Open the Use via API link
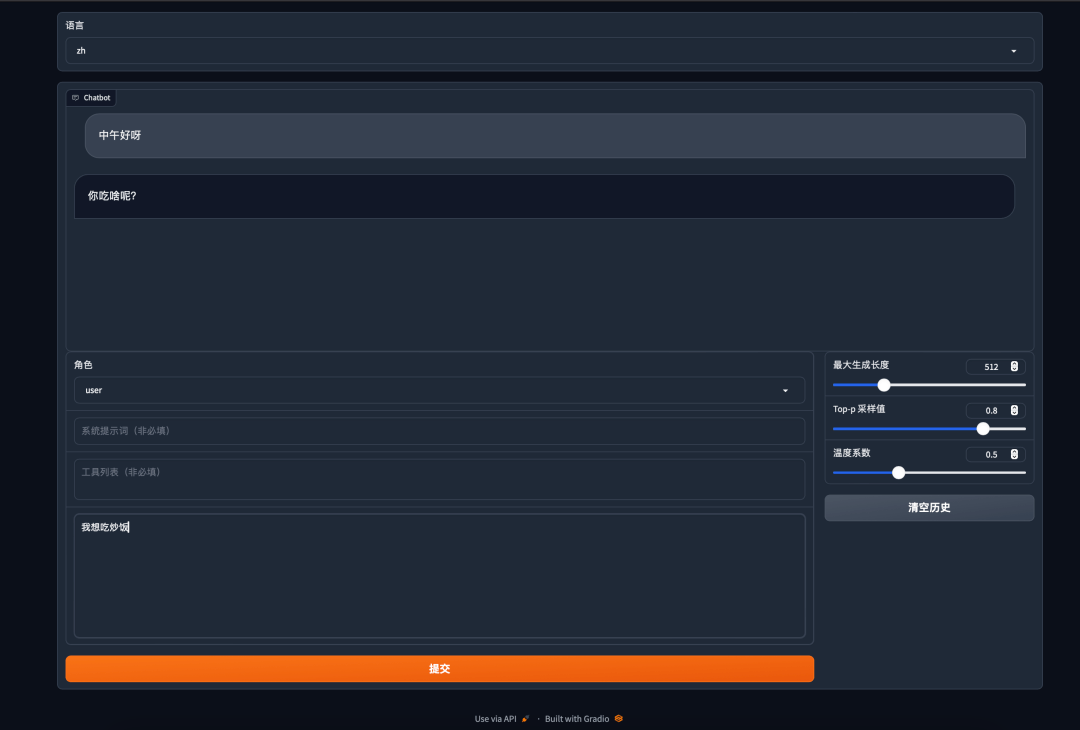Screen dimensions: 1080x730 (495, 719)
